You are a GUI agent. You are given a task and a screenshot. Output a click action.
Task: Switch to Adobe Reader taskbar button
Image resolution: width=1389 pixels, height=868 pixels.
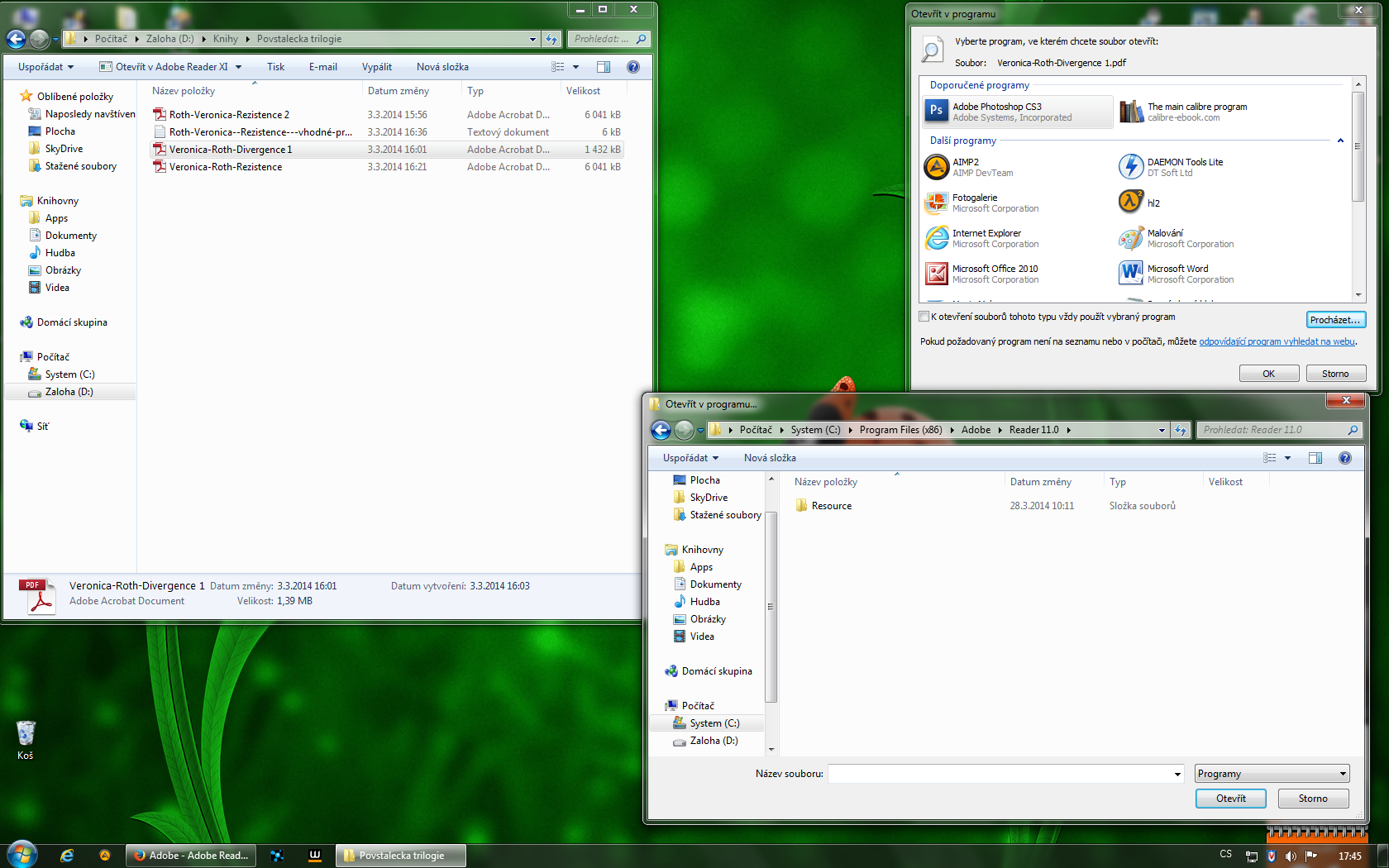point(191,856)
